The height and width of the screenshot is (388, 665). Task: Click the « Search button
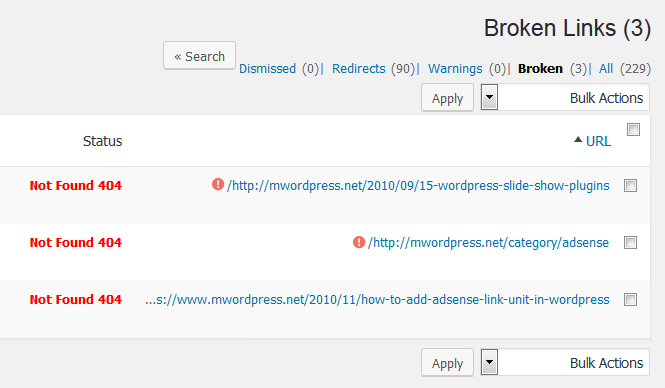pos(199,56)
